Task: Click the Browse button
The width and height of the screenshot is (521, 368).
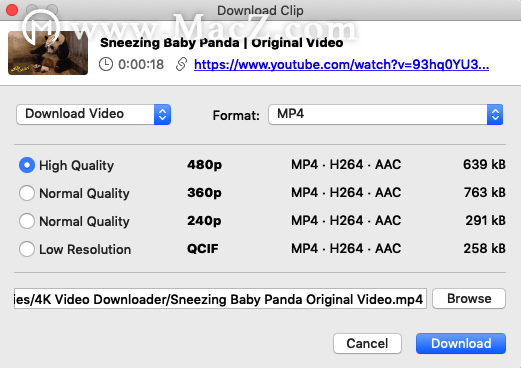Action: click(x=469, y=299)
